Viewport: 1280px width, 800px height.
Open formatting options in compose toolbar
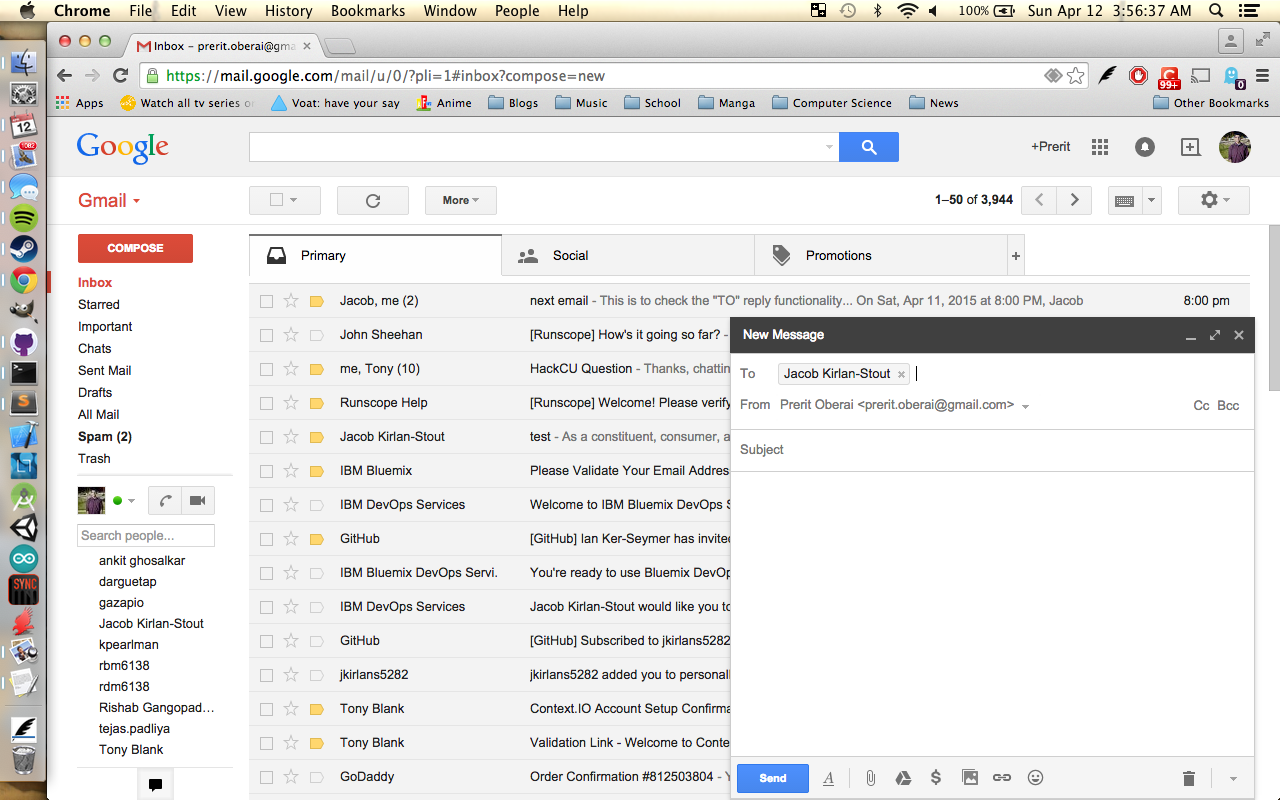828,778
